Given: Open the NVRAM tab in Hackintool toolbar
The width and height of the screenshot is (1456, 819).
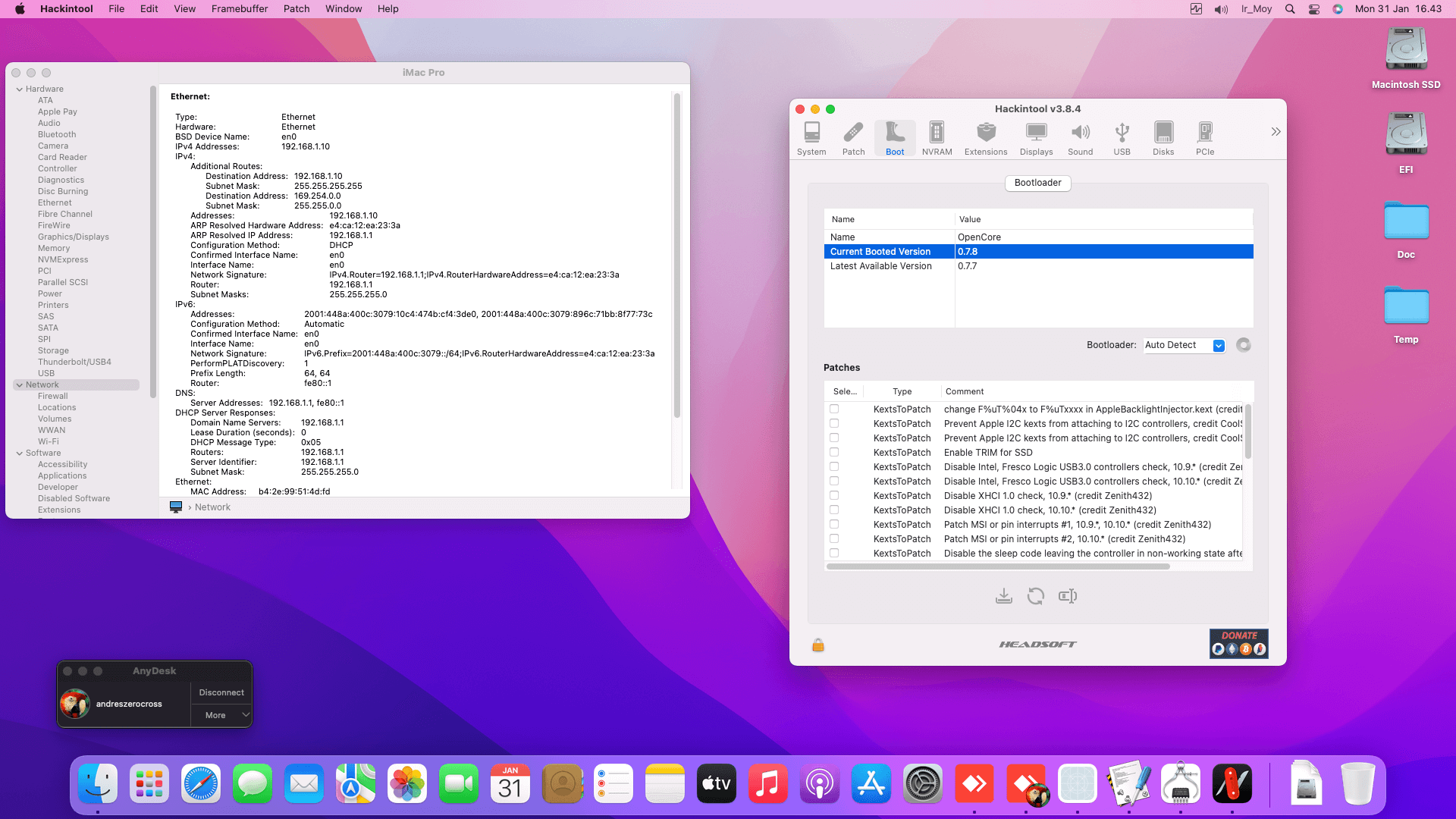Looking at the screenshot, I should pyautogui.click(x=937, y=138).
